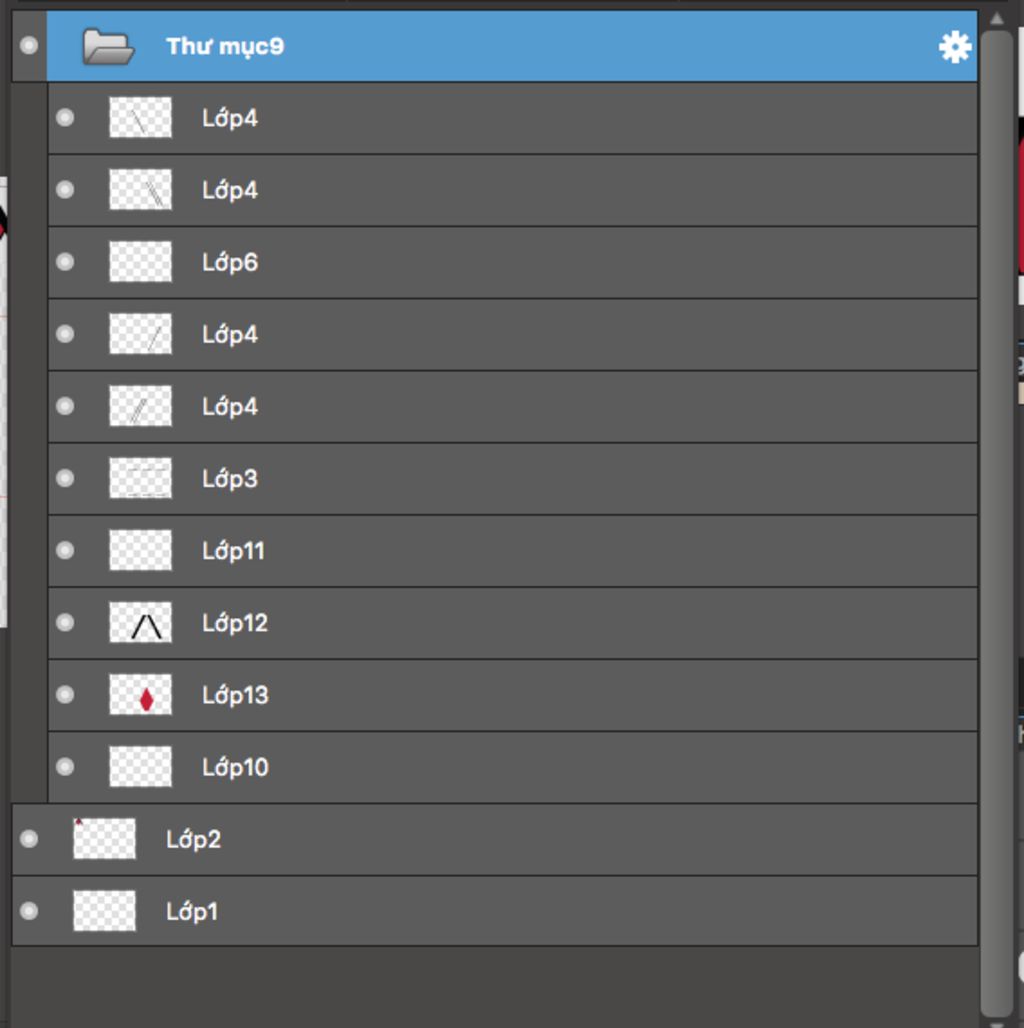Hide the Thư mục9 folder visibility dot
1024x1028 pixels.
[x=29, y=46]
